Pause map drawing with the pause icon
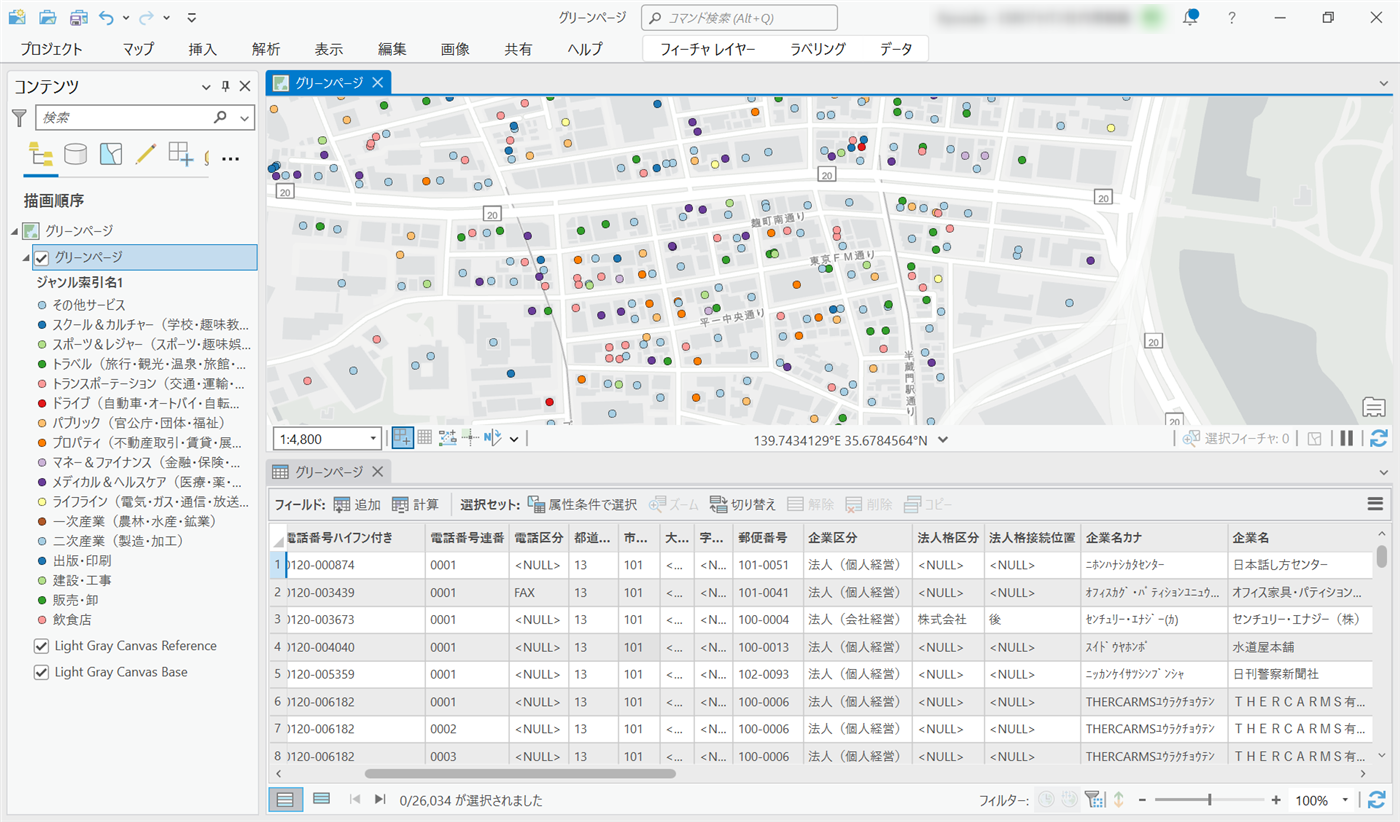The width and height of the screenshot is (1400, 822). (x=1347, y=438)
